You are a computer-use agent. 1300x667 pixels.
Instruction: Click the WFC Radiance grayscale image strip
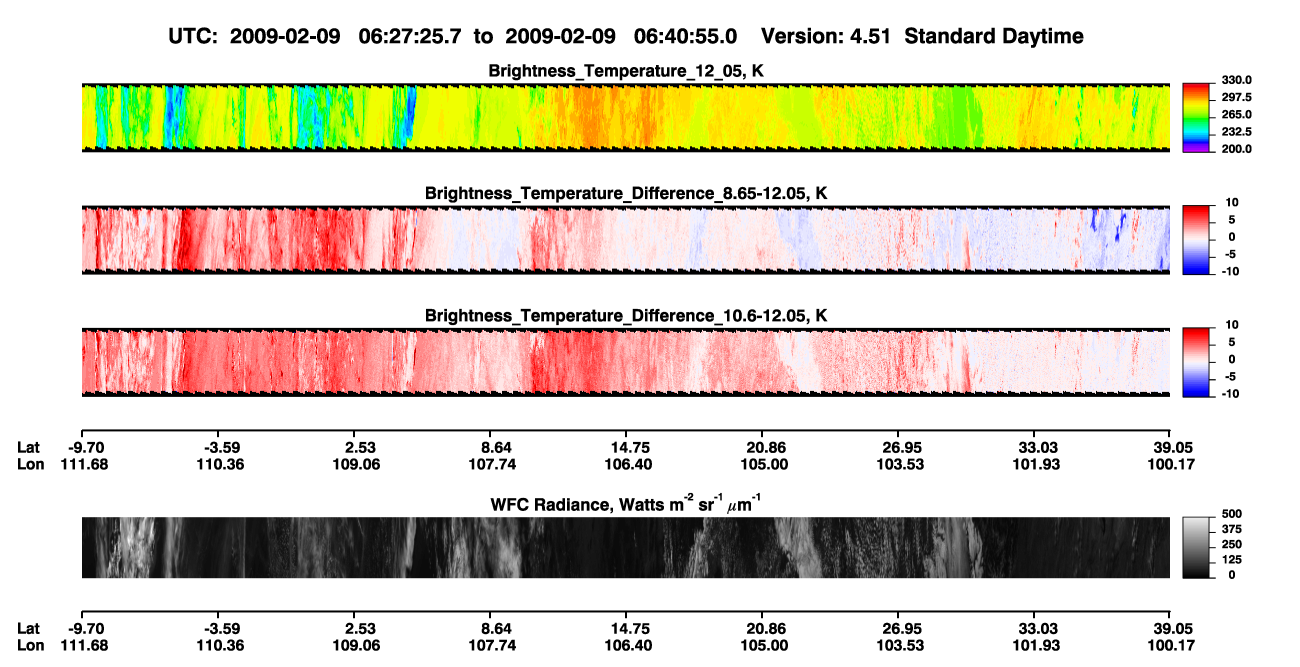(625, 547)
